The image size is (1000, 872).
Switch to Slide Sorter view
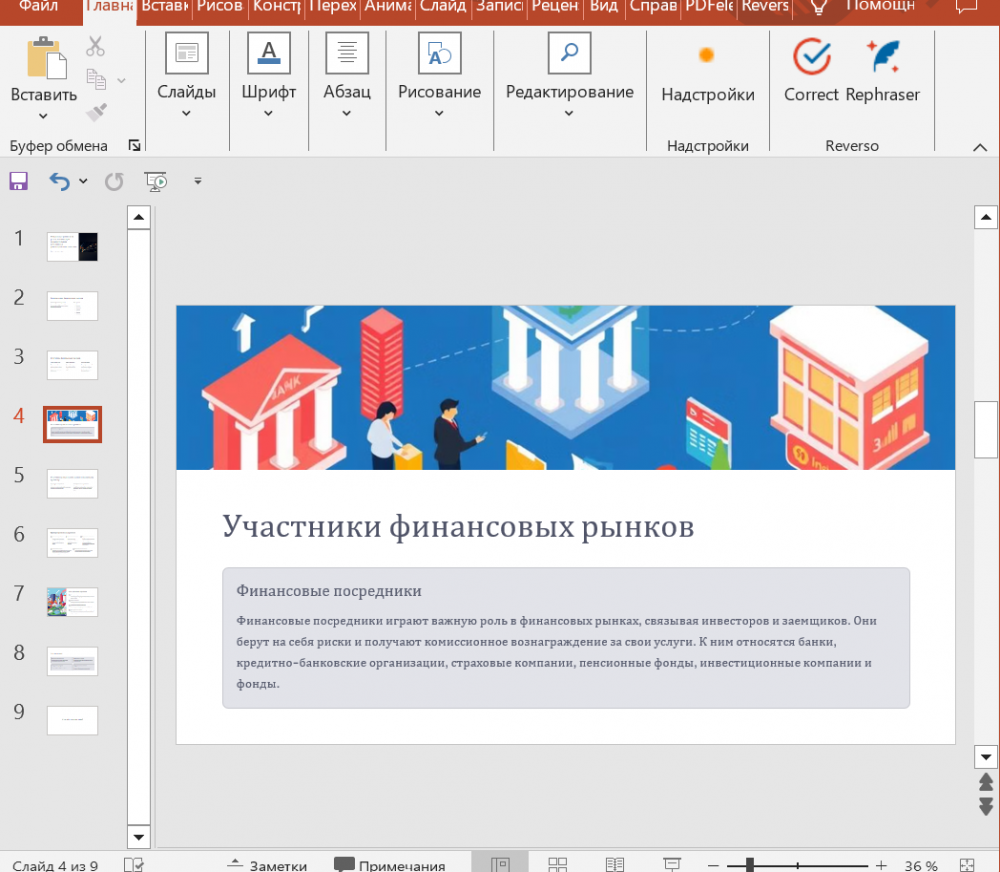(558, 865)
